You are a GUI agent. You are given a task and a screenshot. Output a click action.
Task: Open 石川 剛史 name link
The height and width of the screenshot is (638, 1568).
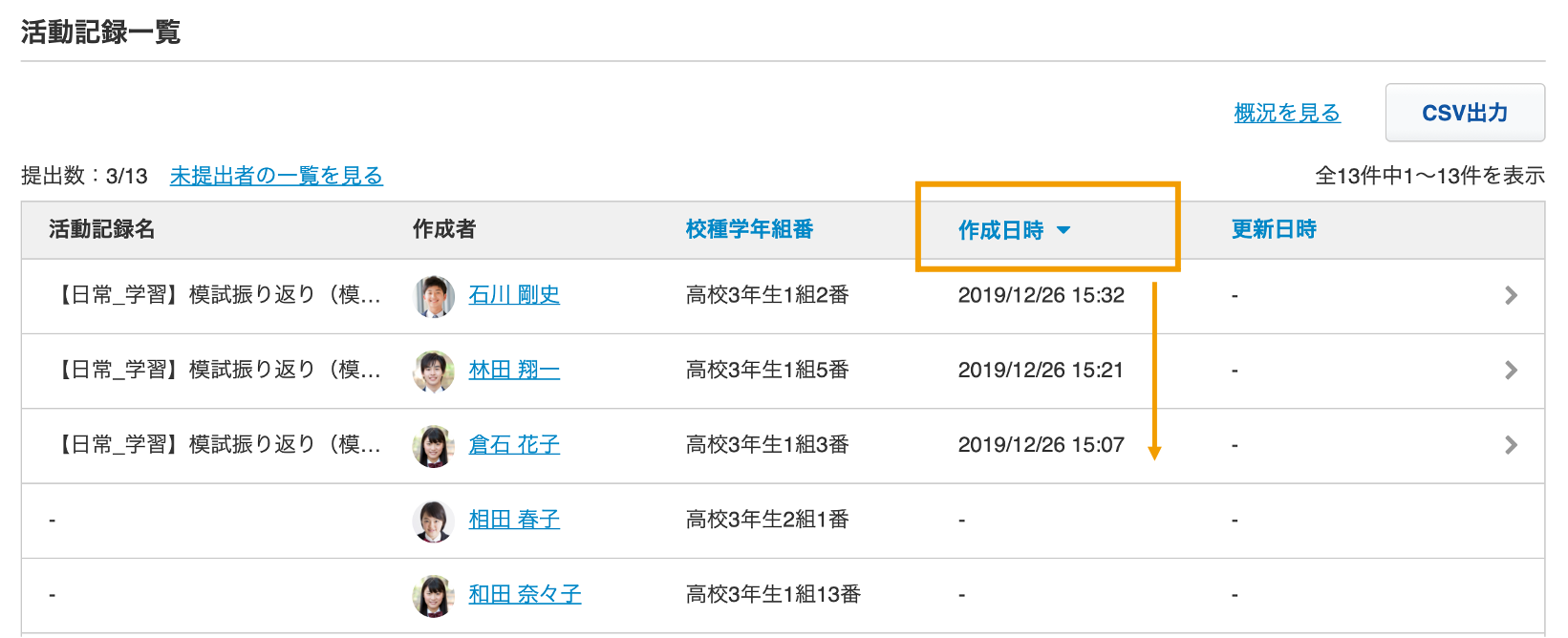coord(514,295)
